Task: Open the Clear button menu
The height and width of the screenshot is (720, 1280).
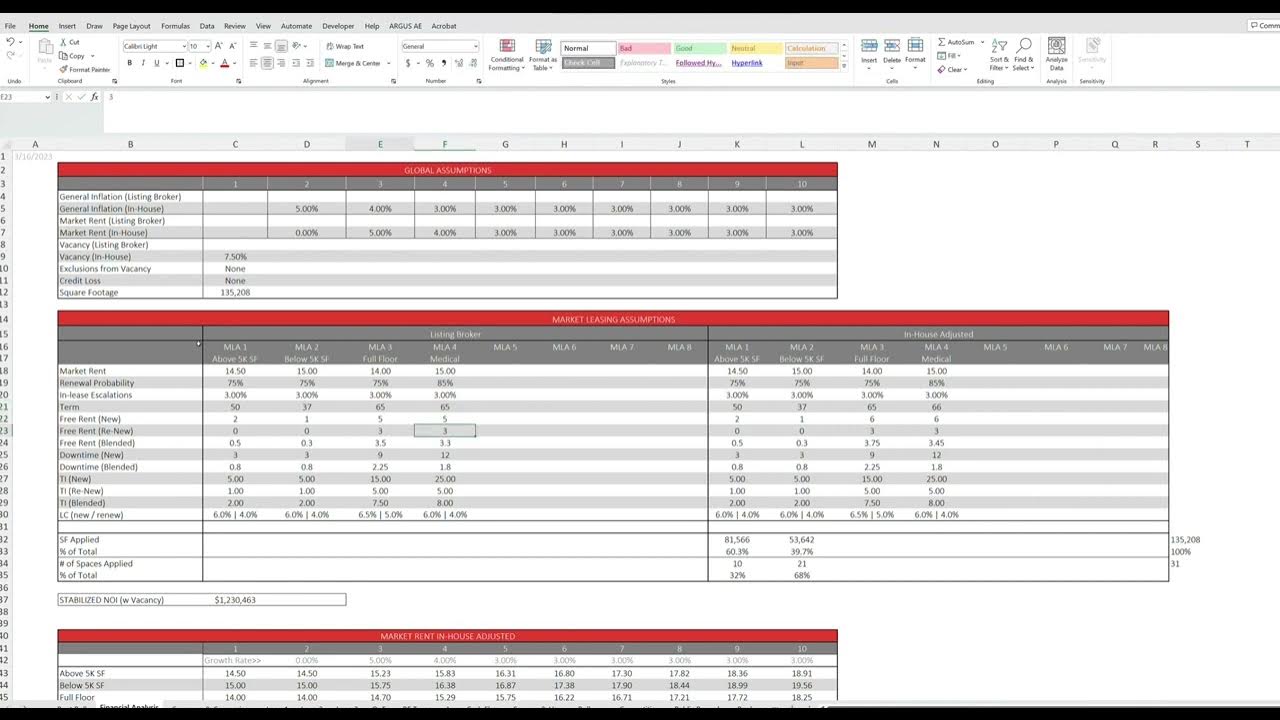Action: tap(951, 70)
